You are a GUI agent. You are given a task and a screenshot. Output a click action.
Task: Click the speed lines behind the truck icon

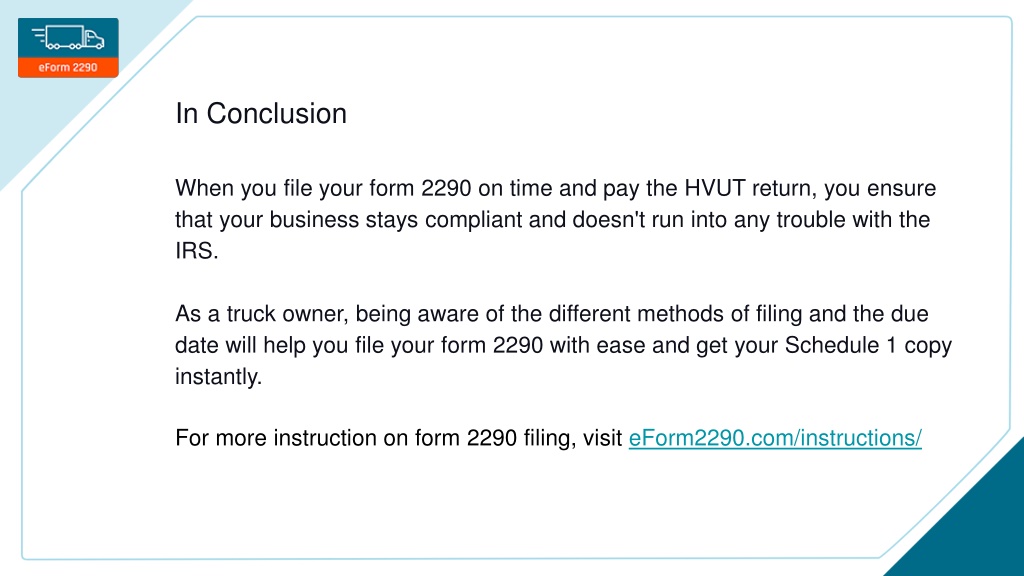(x=39, y=35)
